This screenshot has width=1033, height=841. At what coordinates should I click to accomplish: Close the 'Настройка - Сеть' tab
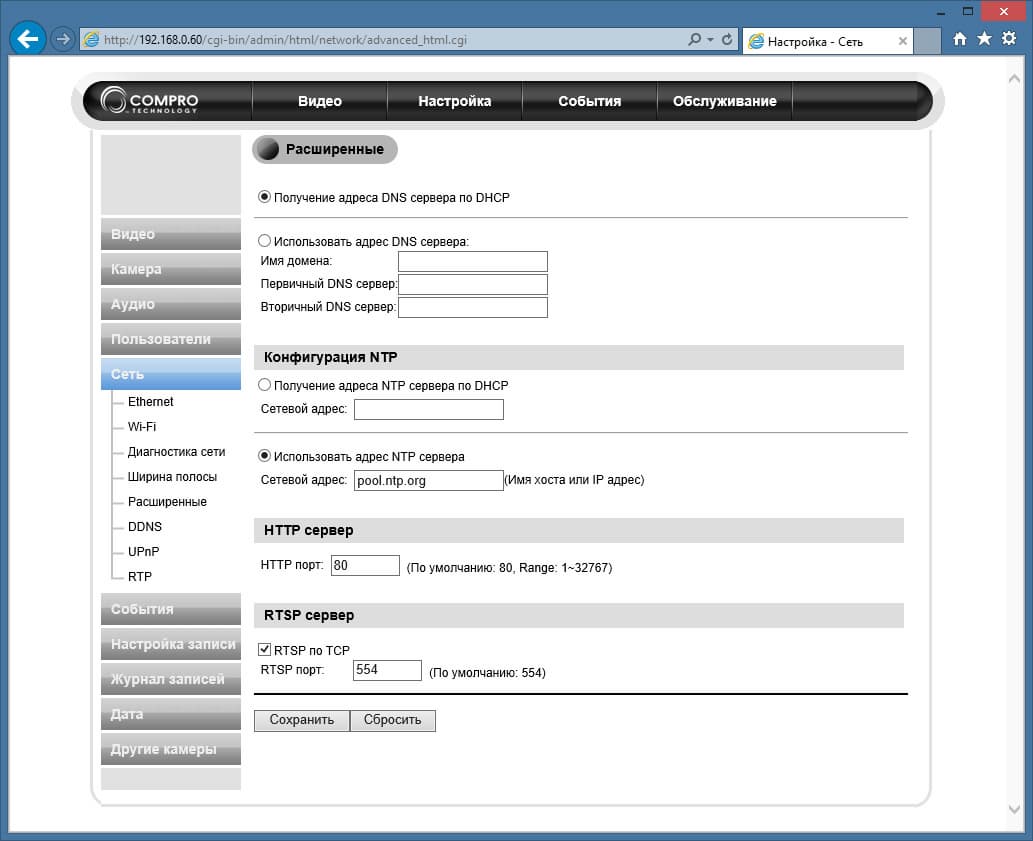point(903,41)
